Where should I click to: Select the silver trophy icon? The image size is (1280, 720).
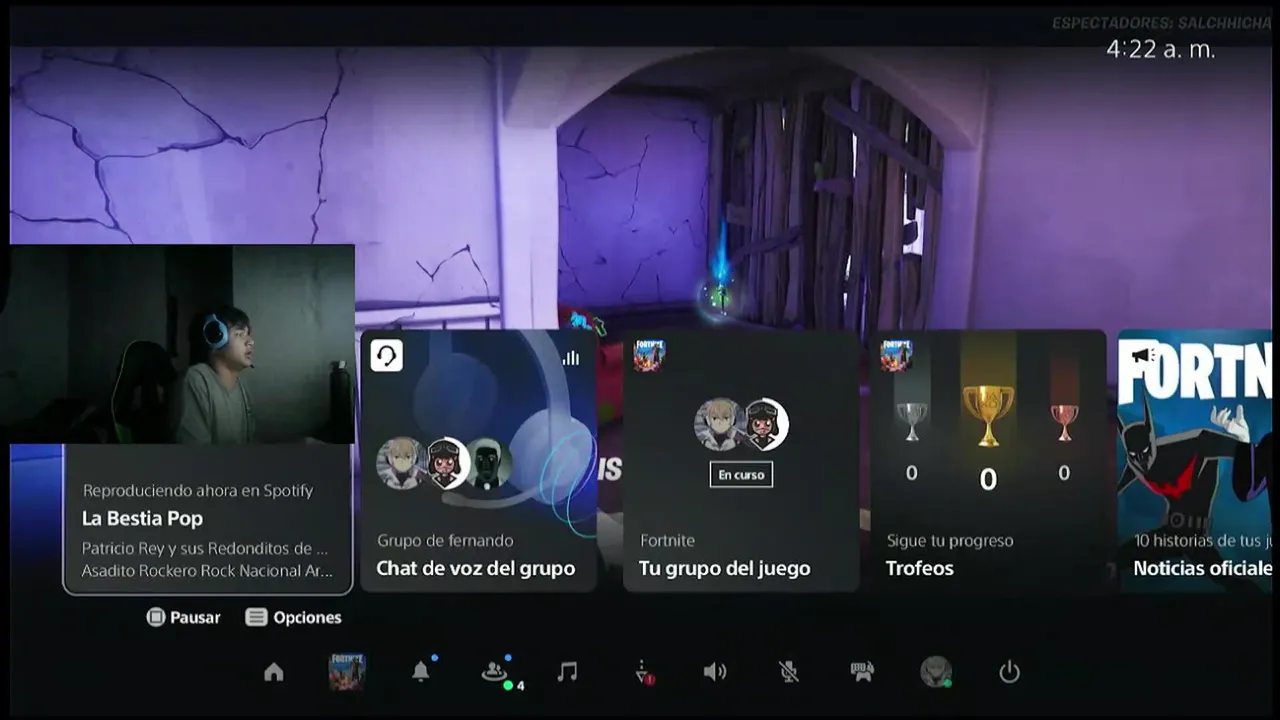911,420
